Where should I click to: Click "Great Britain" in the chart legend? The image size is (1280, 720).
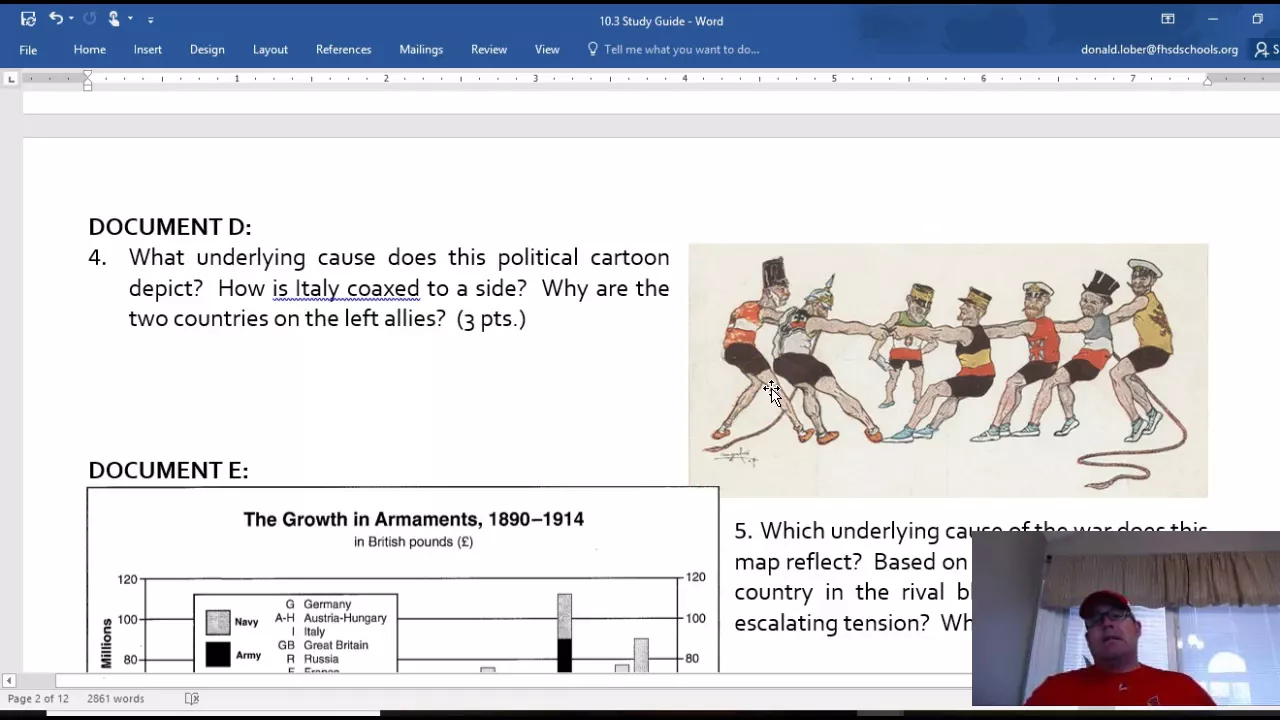tap(336, 645)
